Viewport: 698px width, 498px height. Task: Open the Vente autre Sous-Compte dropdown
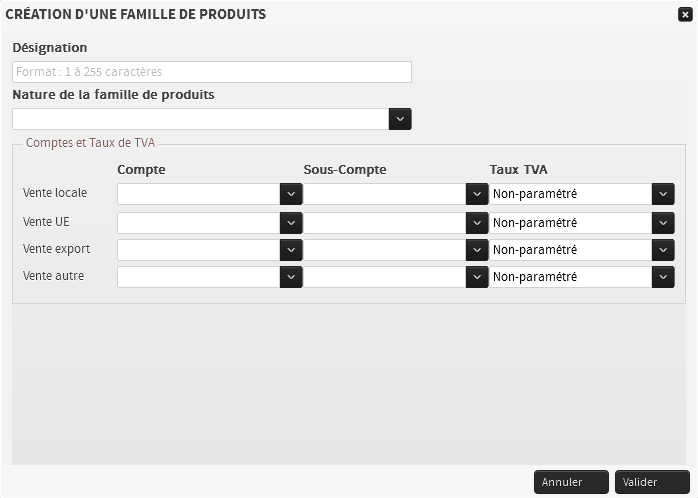coord(477,277)
